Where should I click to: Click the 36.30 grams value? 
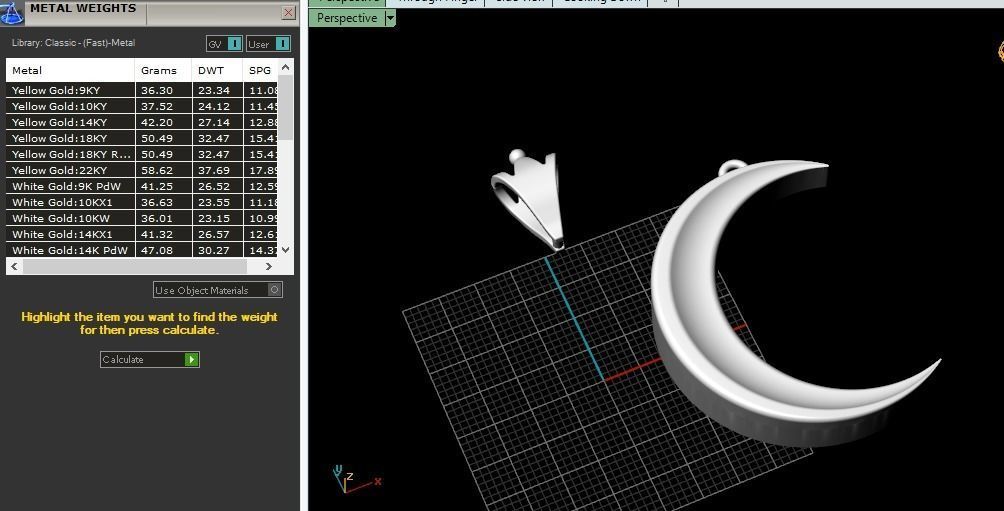157,90
